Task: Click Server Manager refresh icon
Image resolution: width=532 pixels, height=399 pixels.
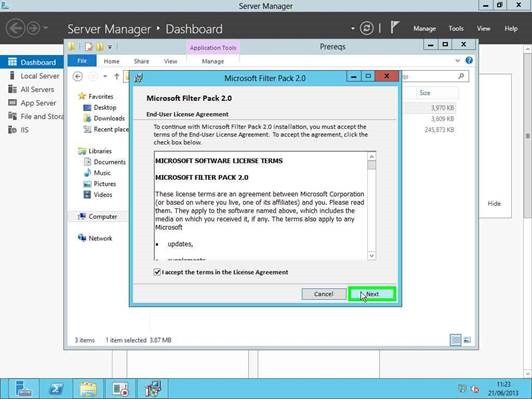Action: [366, 28]
